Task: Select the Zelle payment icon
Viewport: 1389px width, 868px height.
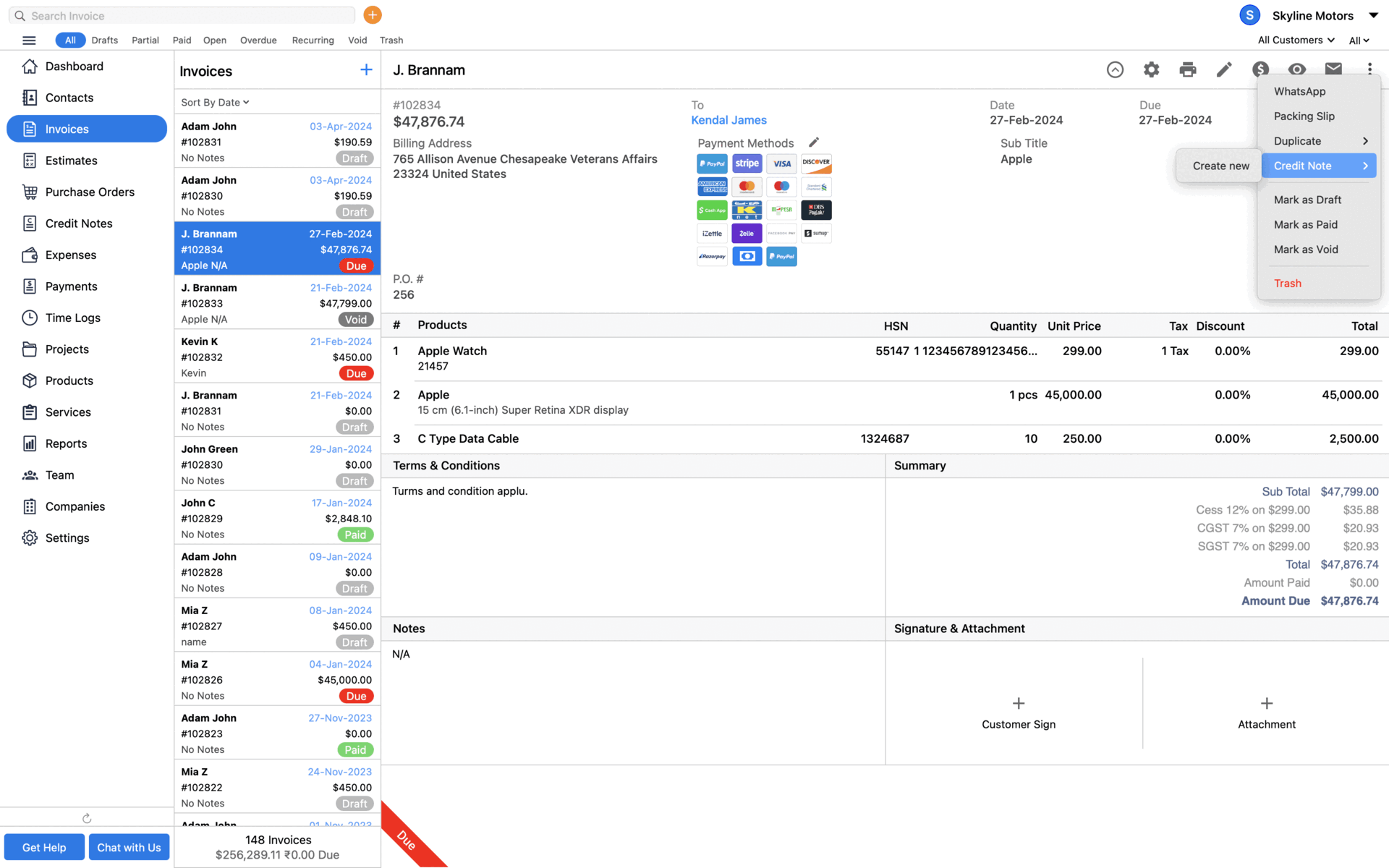Action: [x=747, y=233]
